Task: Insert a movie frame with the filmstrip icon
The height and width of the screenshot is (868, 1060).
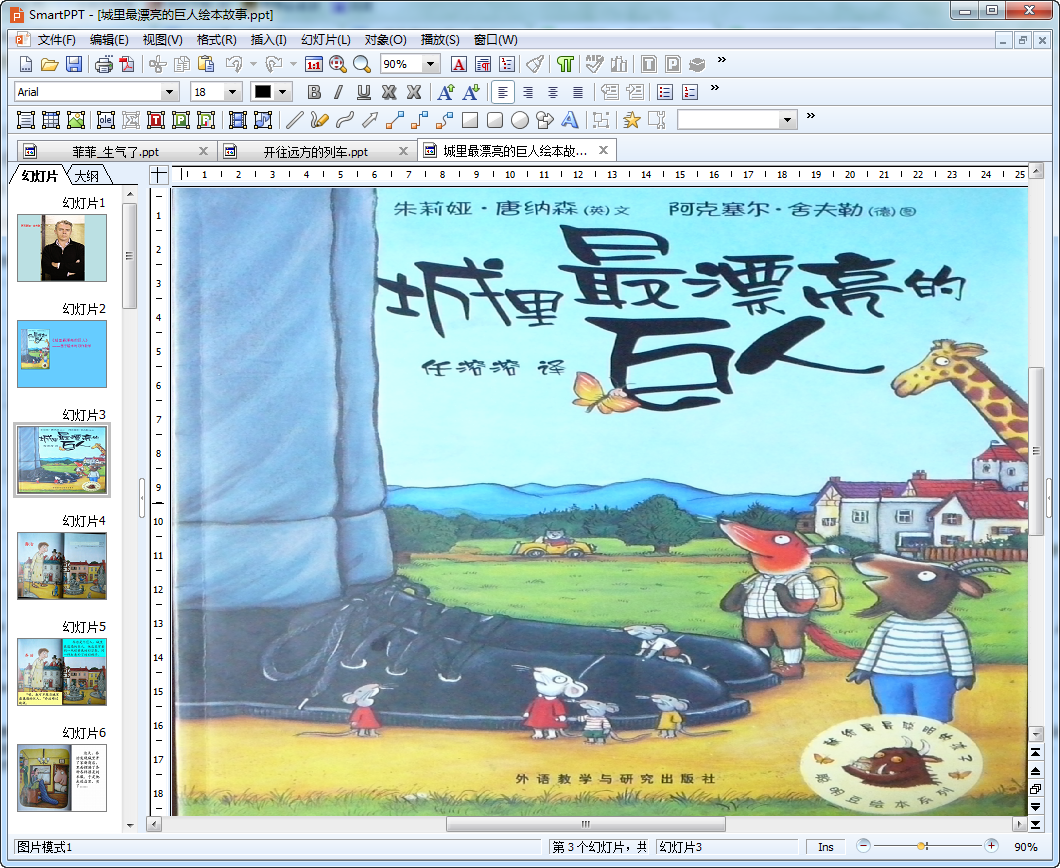Action: [x=238, y=120]
